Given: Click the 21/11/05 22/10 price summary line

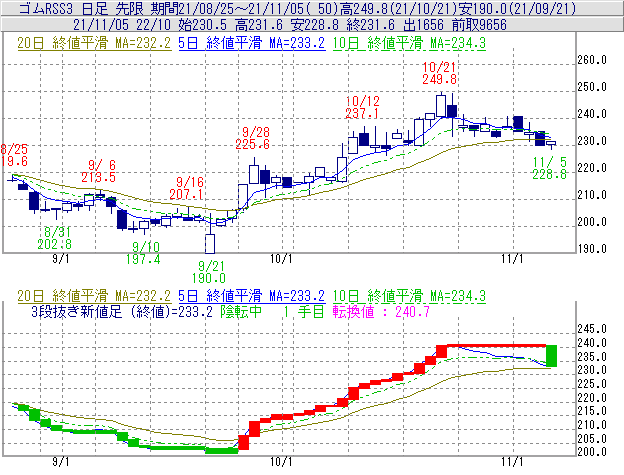Looking at the screenshot, I should pyautogui.click(x=290, y=25).
